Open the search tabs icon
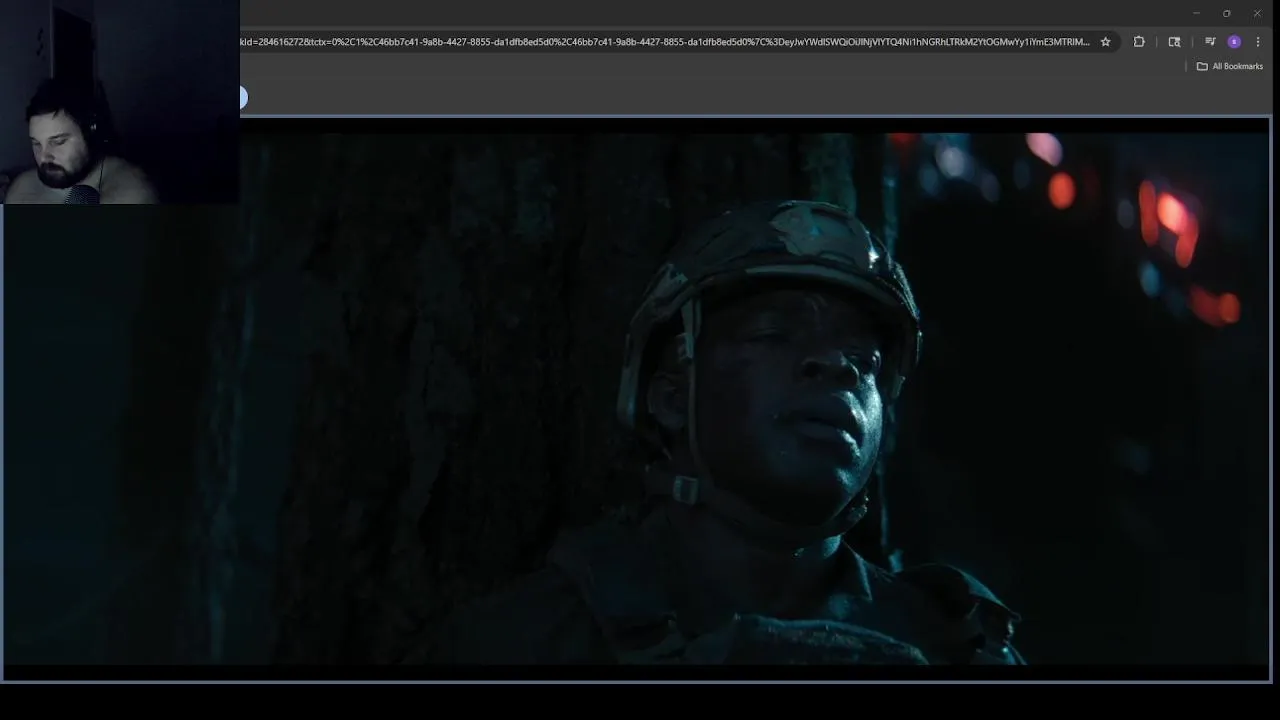 (x=1174, y=42)
